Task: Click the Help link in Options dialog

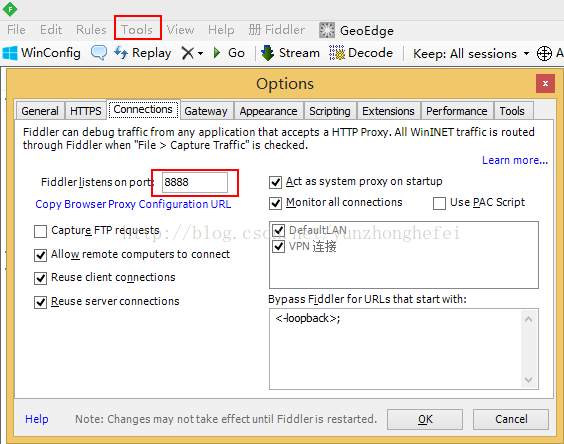Action: (x=37, y=419)
